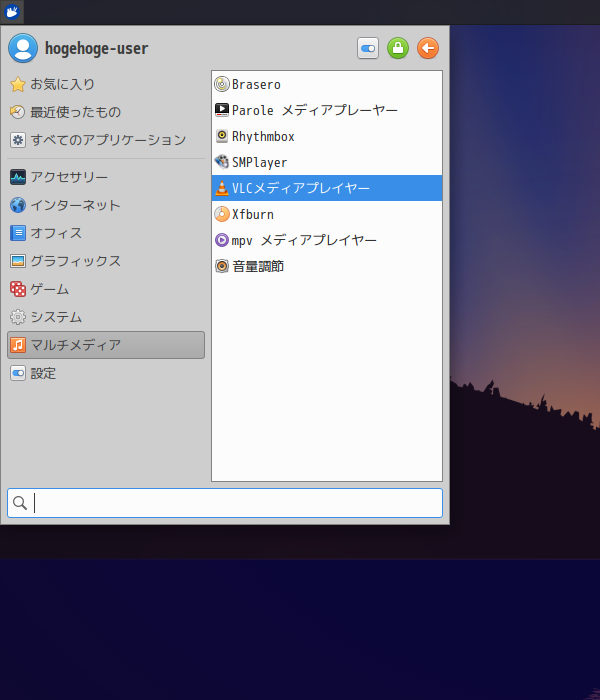
Task: Show すべてのアプリケーション category
Action: [106, 140]
